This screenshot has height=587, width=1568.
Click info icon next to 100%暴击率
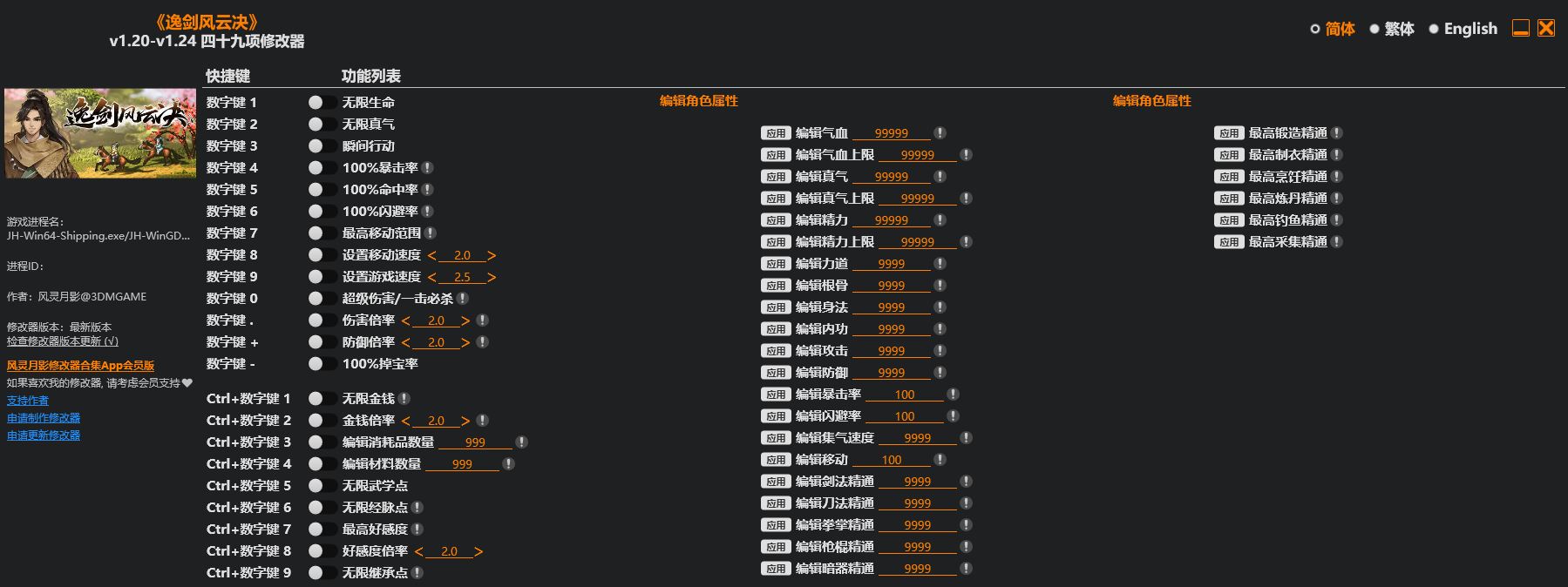pos(427,167)
